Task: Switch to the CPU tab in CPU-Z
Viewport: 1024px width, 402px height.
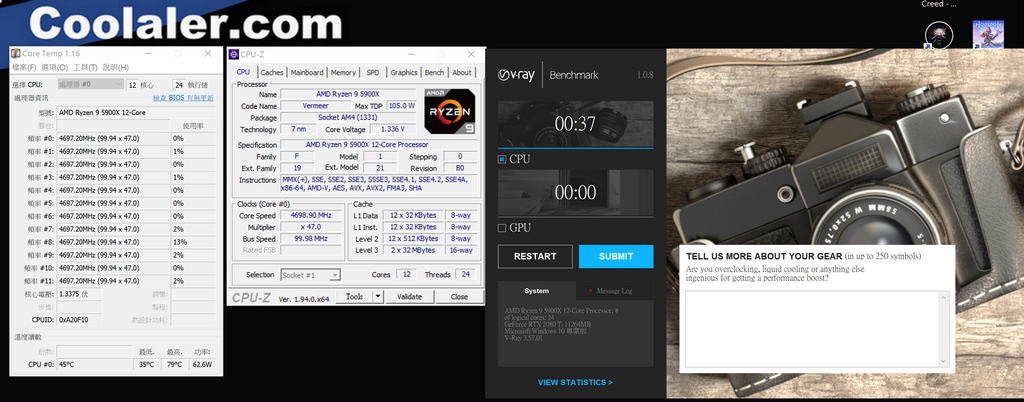Action: point(243,72)
